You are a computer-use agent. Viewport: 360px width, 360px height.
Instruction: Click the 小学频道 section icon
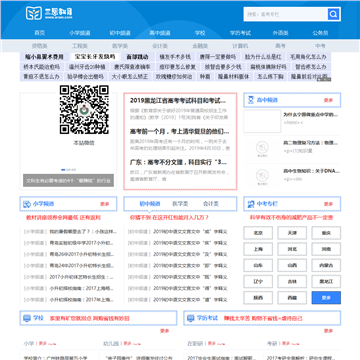point(27,204)
